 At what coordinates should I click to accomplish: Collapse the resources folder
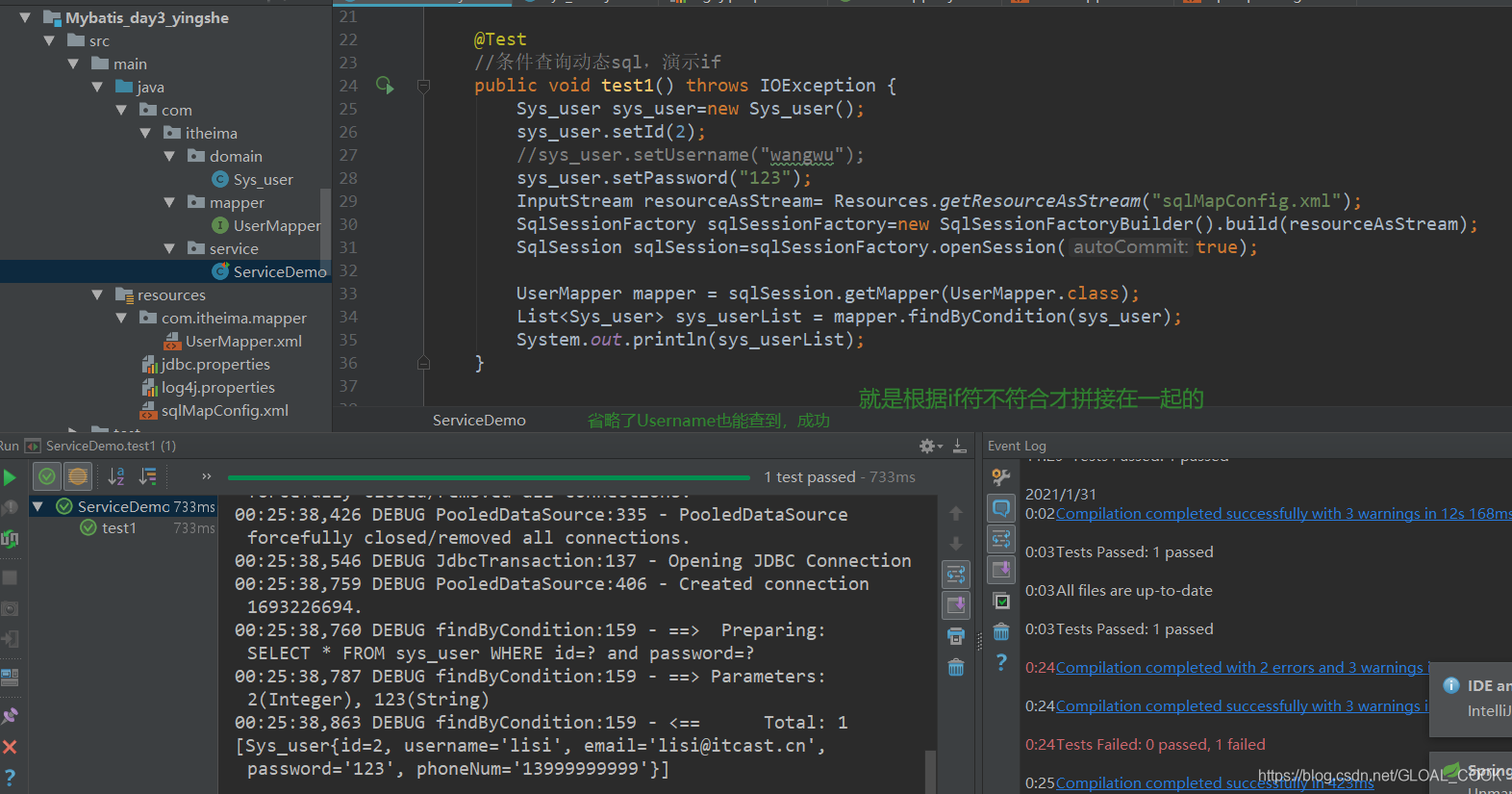tap(97, 295)
